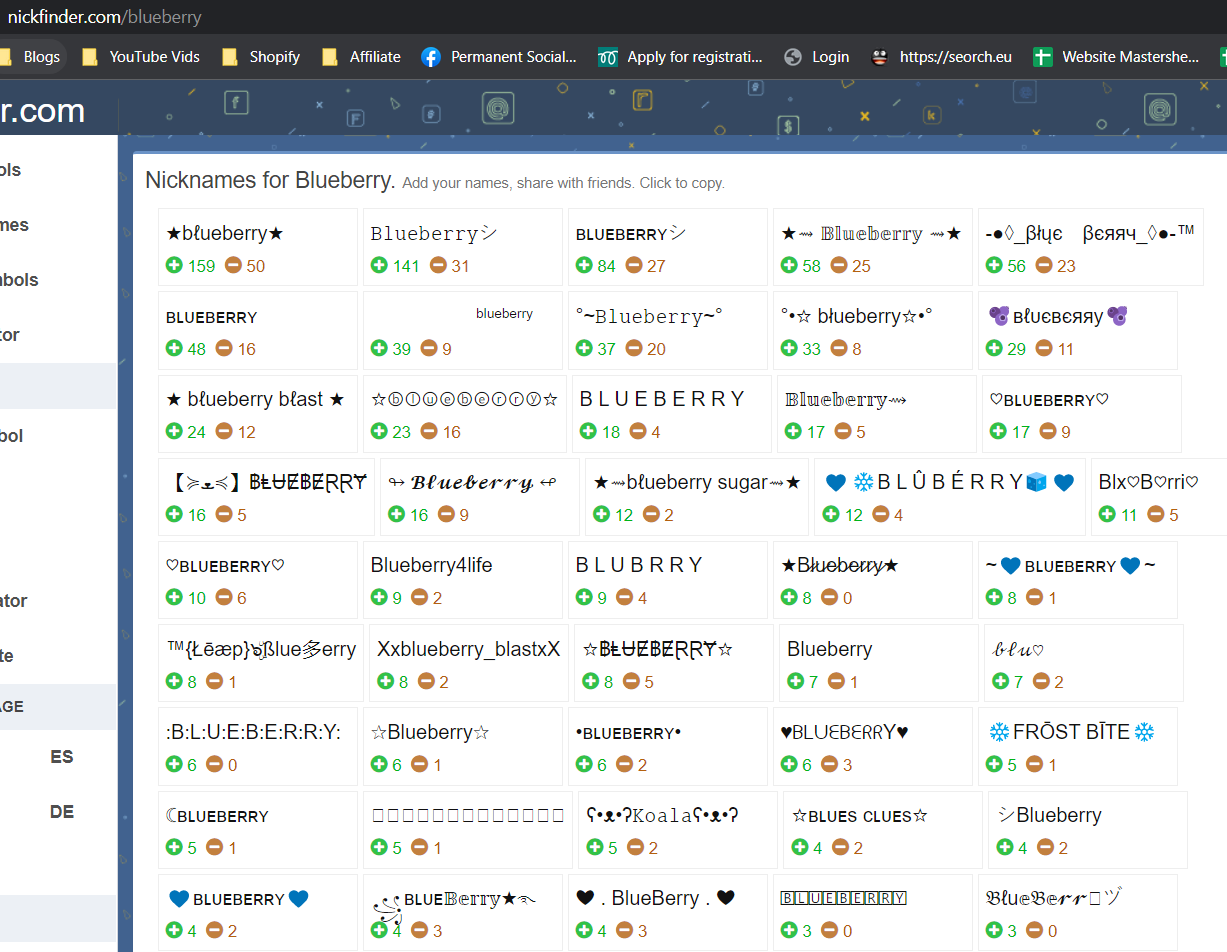Select ES in the language menu
This screenshot has width=1227, height=952.
[62, 757]
